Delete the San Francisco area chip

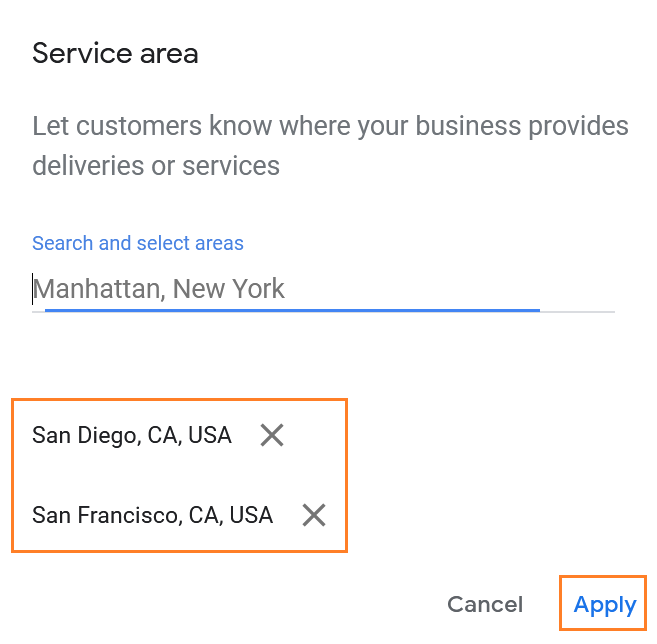tap(314, 515)
